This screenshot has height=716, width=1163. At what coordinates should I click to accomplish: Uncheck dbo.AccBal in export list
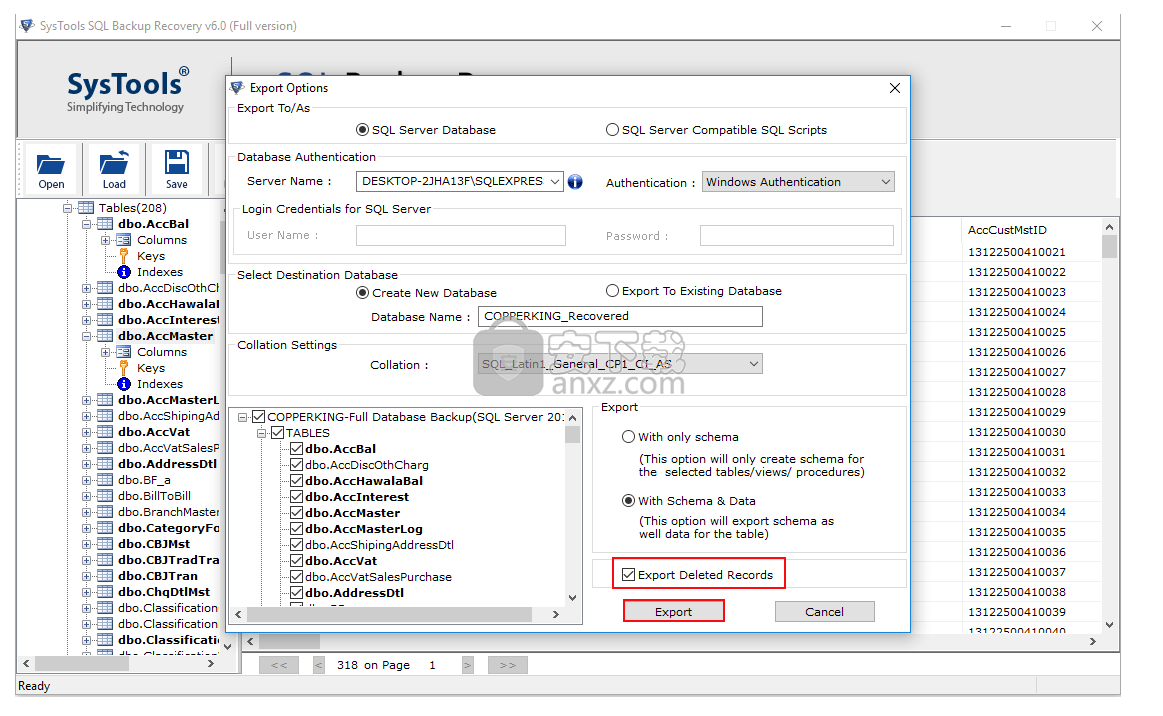coord(296,449)
